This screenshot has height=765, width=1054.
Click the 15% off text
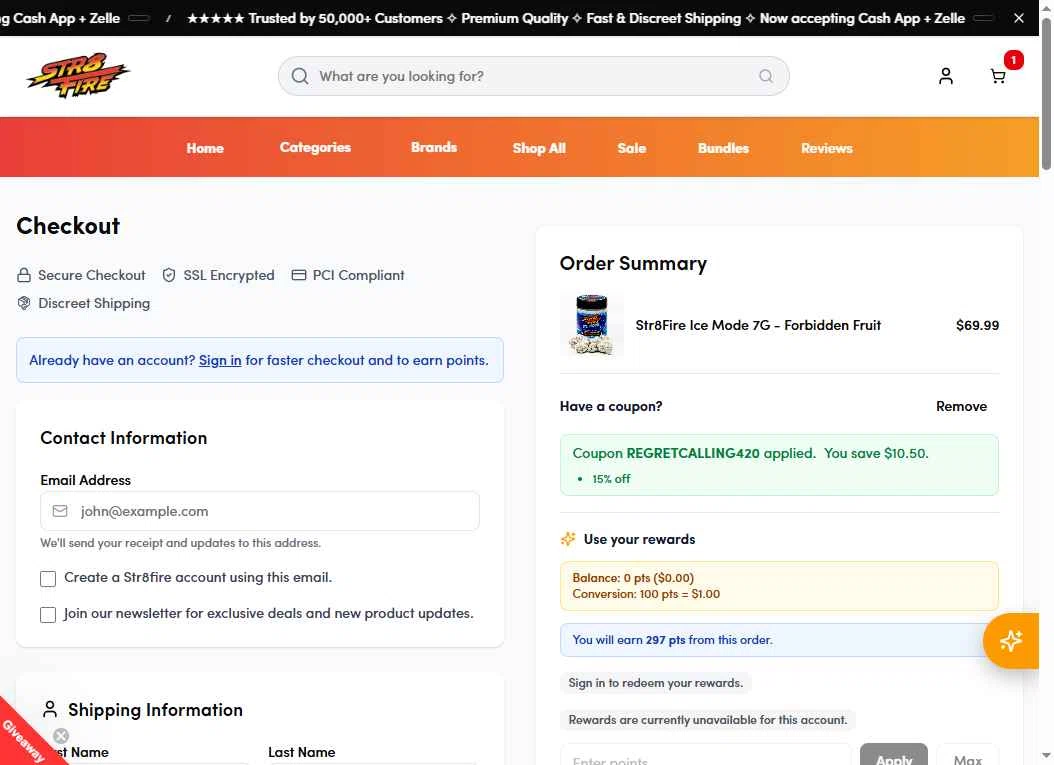coord(611,479)
